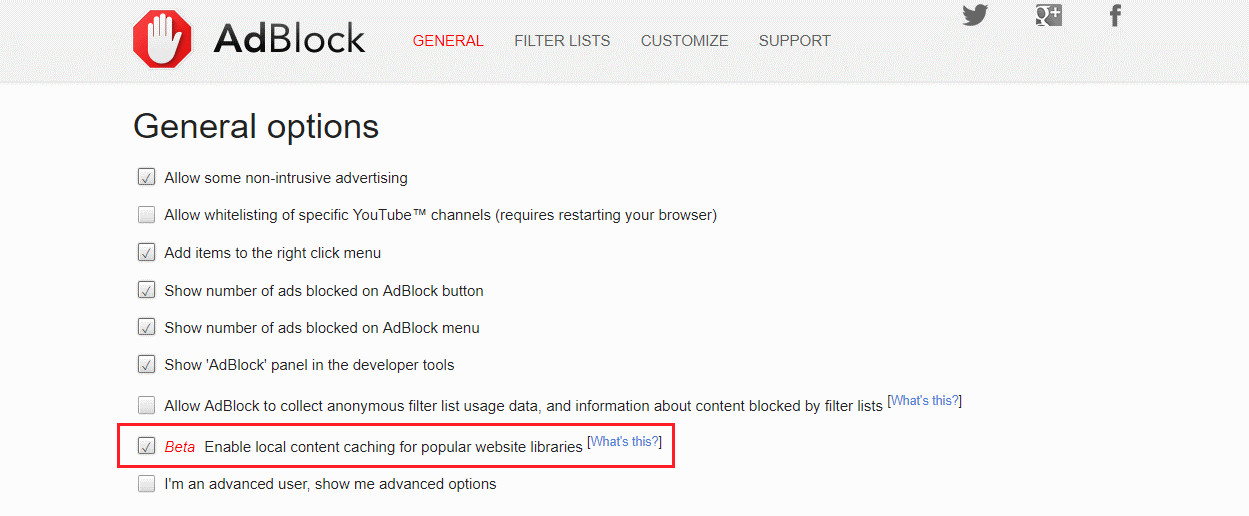Open What's this link for data collection
This screenshot has height=516, width=1249.
pyautogui.click(x=925, y=401)
